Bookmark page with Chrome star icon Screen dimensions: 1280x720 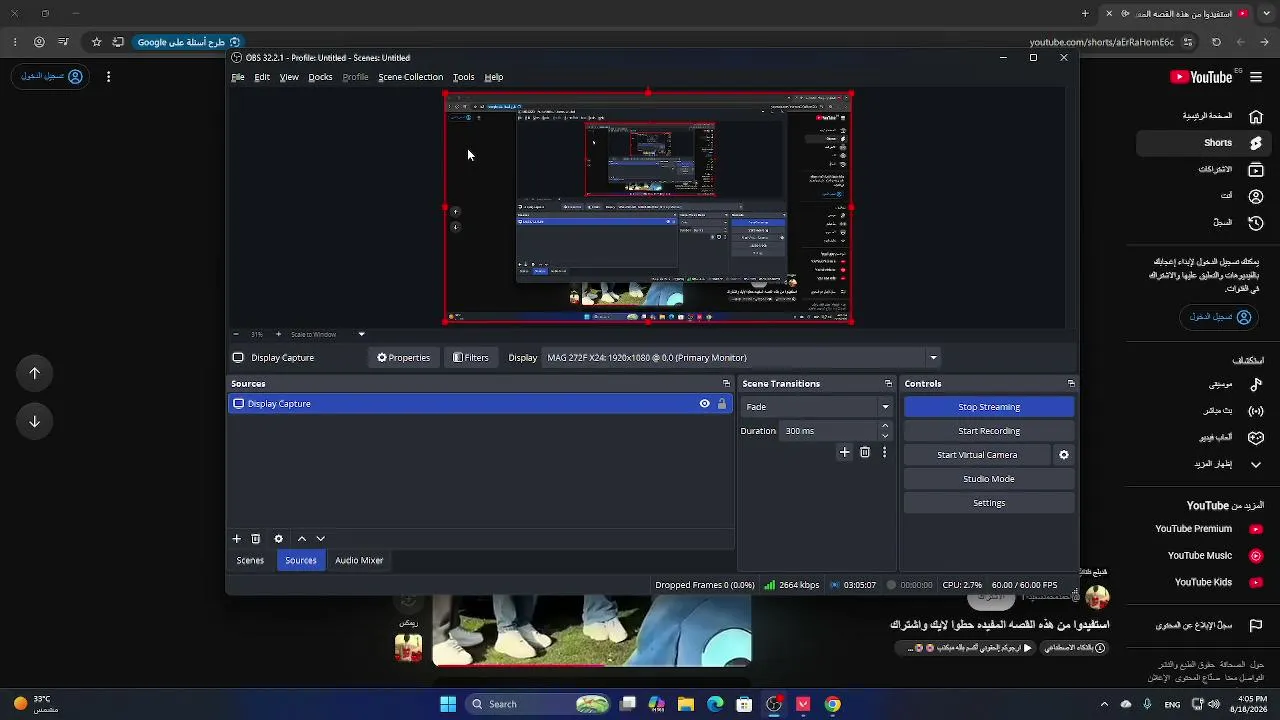[96, 42]
